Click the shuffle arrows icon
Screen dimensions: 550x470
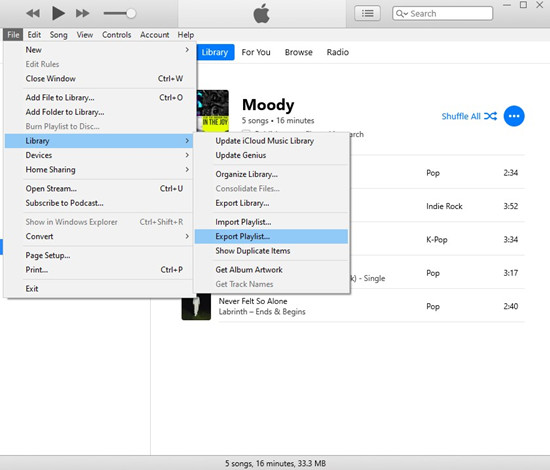pos(490,116)
